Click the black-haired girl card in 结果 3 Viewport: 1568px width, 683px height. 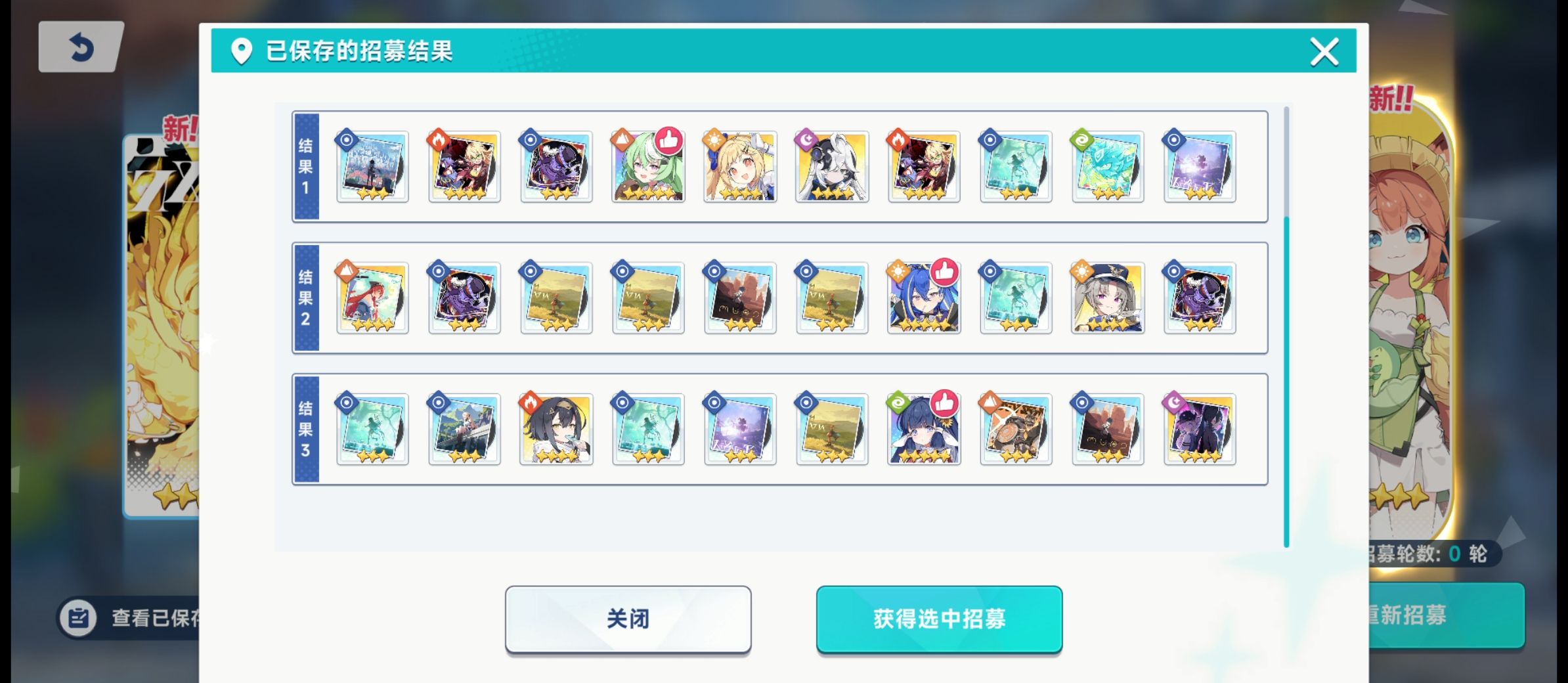click(x=556, y=430)
